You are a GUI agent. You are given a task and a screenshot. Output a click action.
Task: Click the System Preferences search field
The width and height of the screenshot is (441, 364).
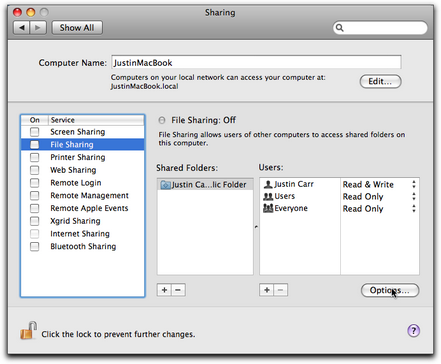pyautogui.click(x=380, y=28)
